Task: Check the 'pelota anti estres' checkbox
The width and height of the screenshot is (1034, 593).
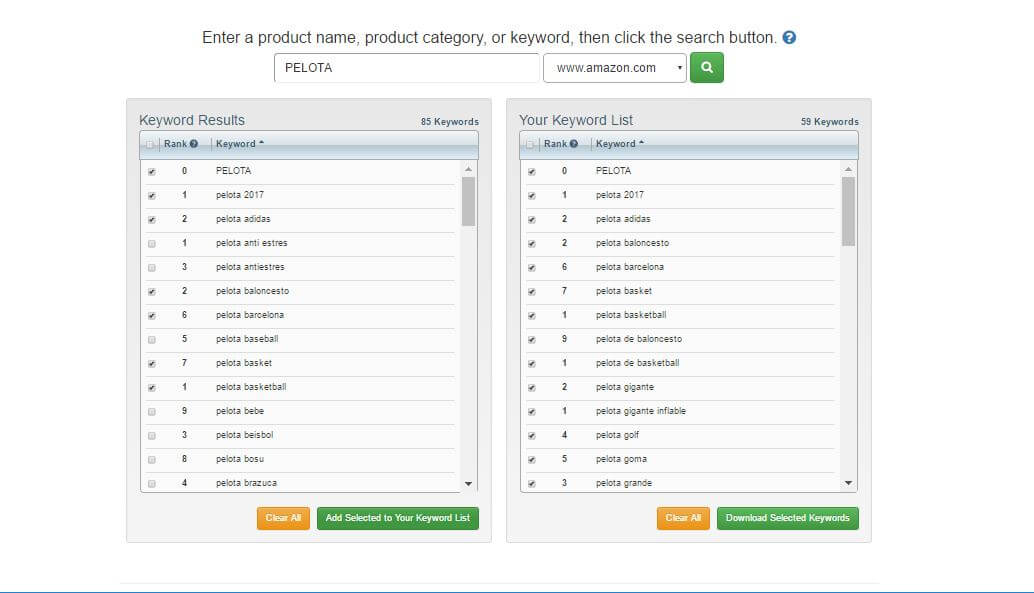Action: (151, 243)
